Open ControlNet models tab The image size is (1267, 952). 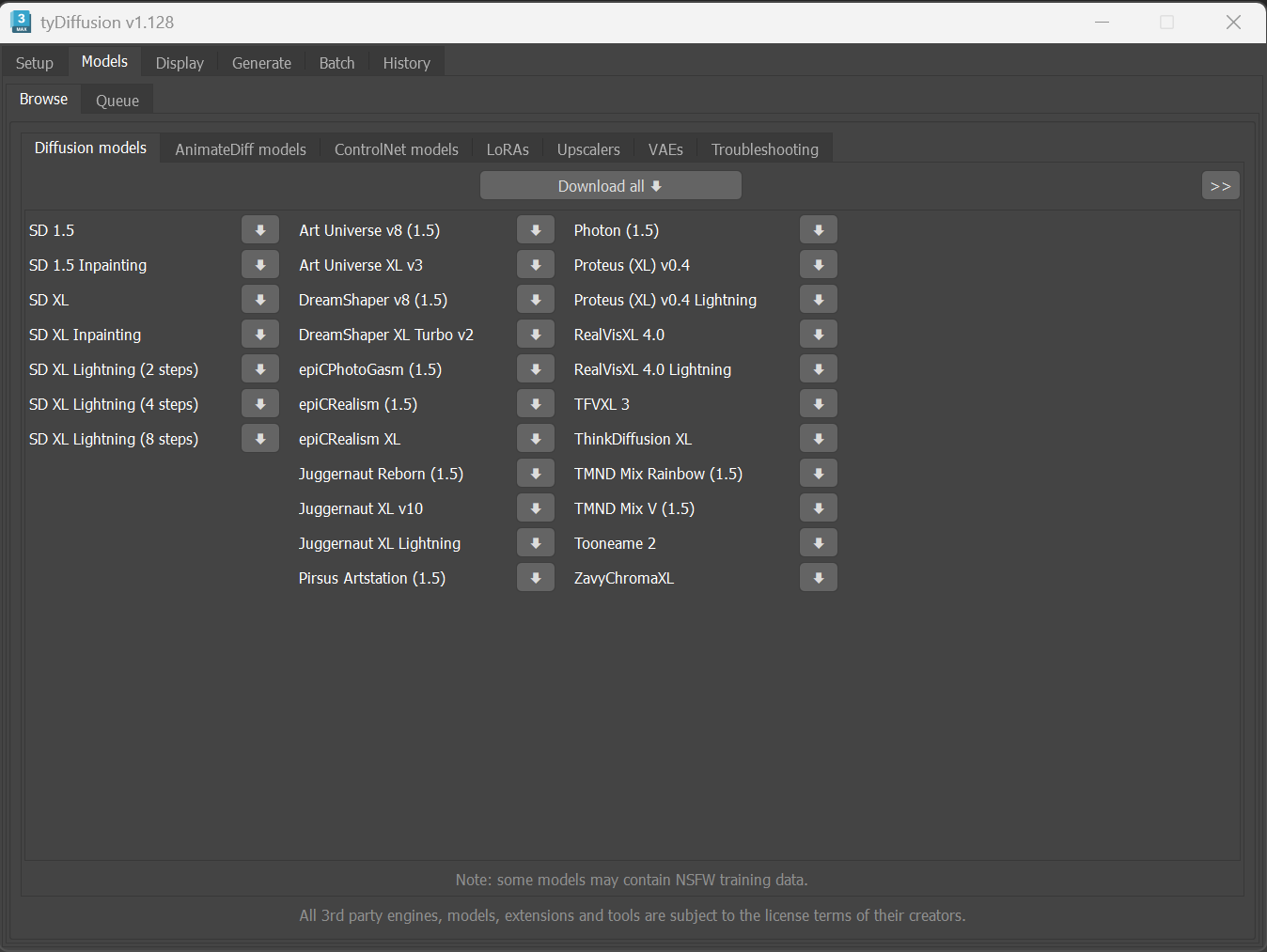(397, 149)
